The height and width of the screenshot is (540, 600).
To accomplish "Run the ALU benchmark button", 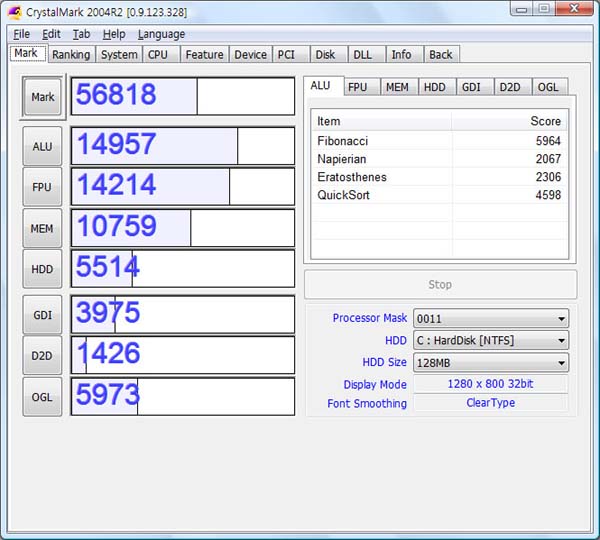I will coord(42,146).
